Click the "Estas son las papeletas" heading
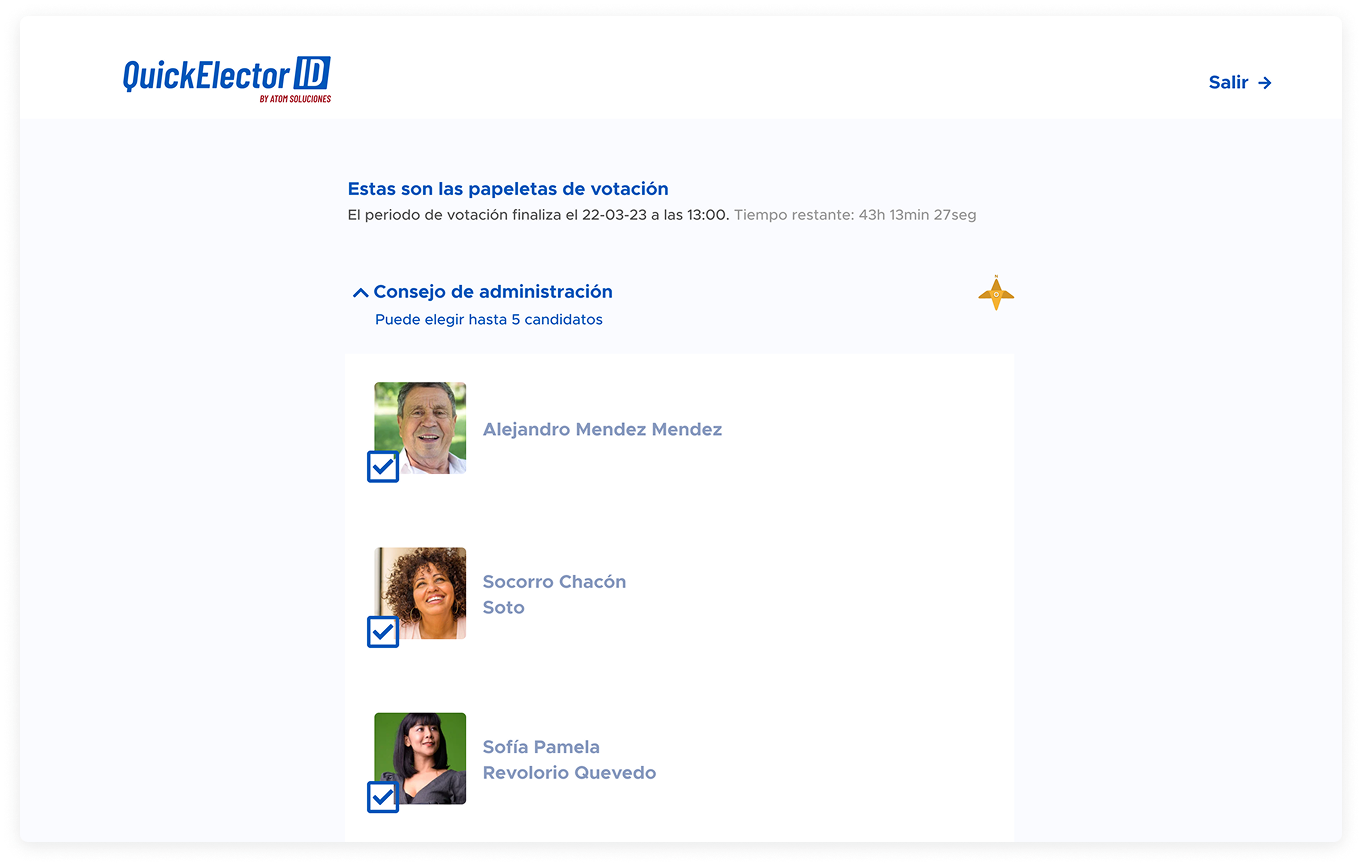The width and height of the screenshot is (1362, 866). point(508,189)
